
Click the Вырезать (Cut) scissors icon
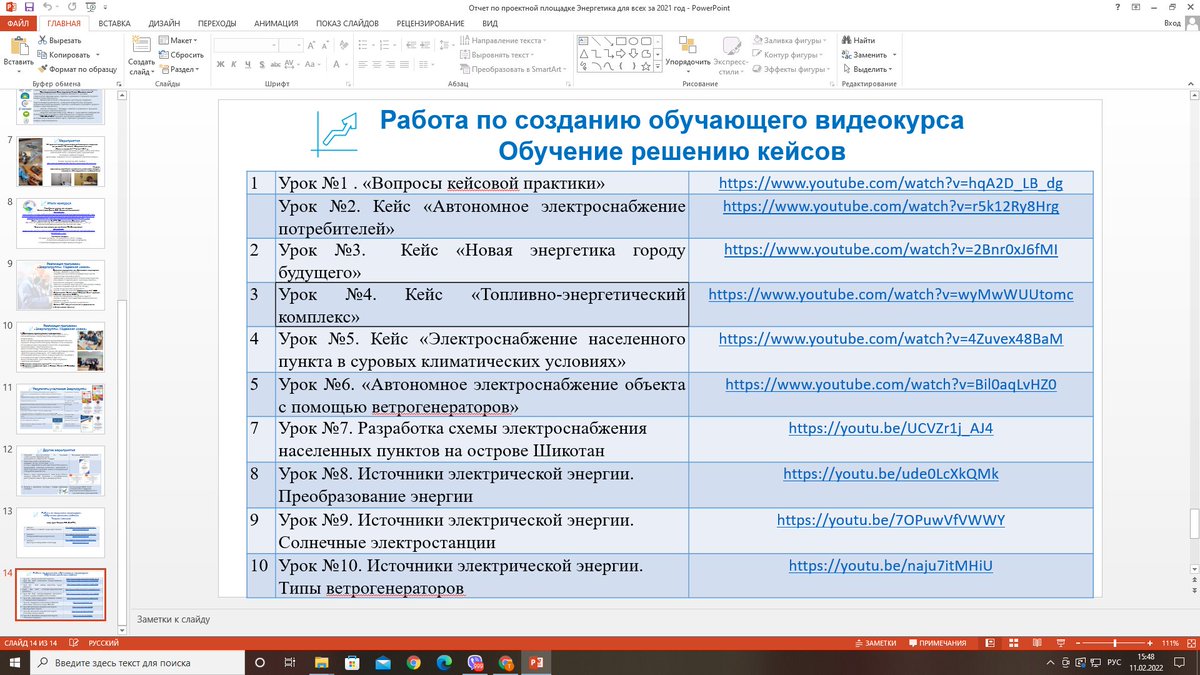[42, 40]
